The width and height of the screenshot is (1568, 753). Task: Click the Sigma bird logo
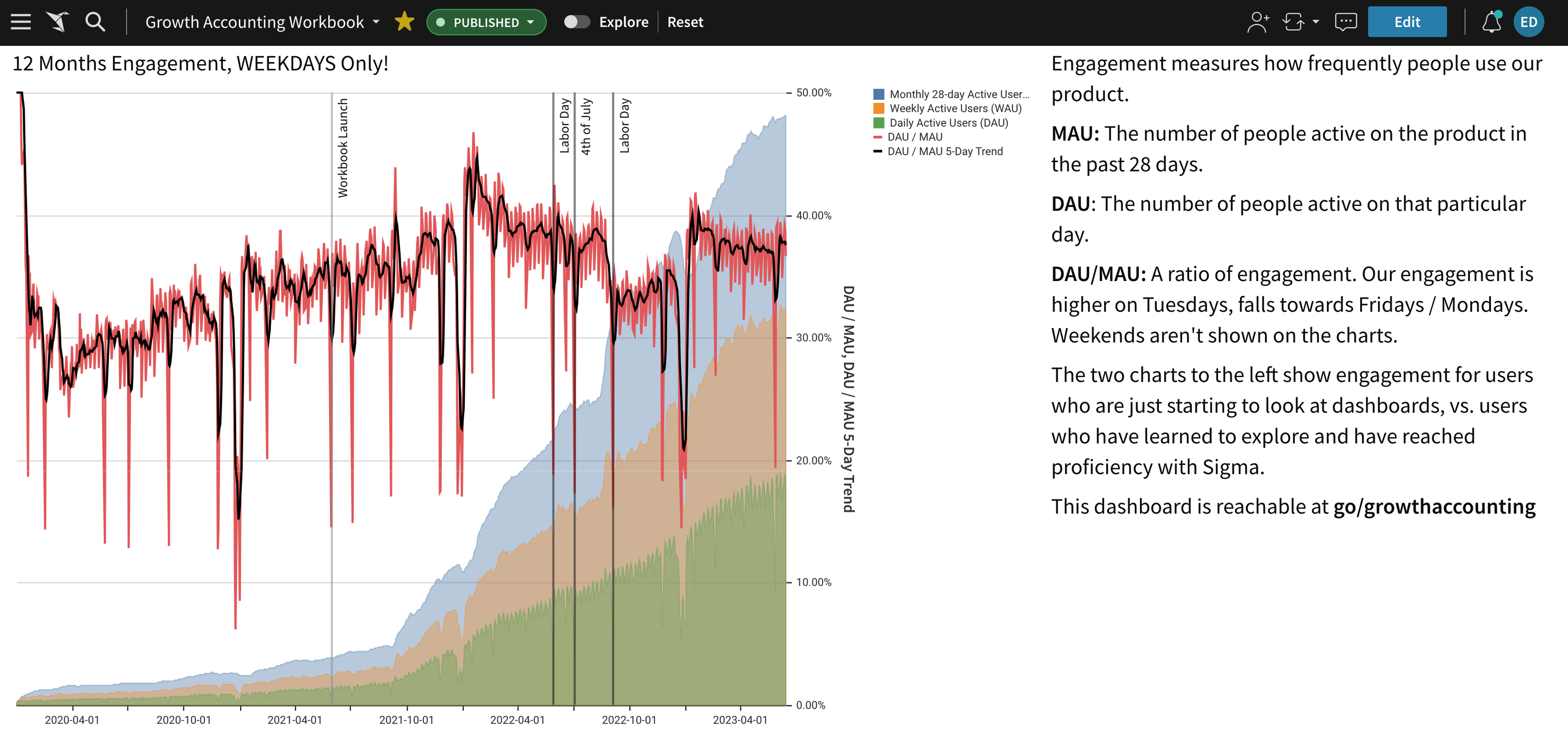(57, 22)
